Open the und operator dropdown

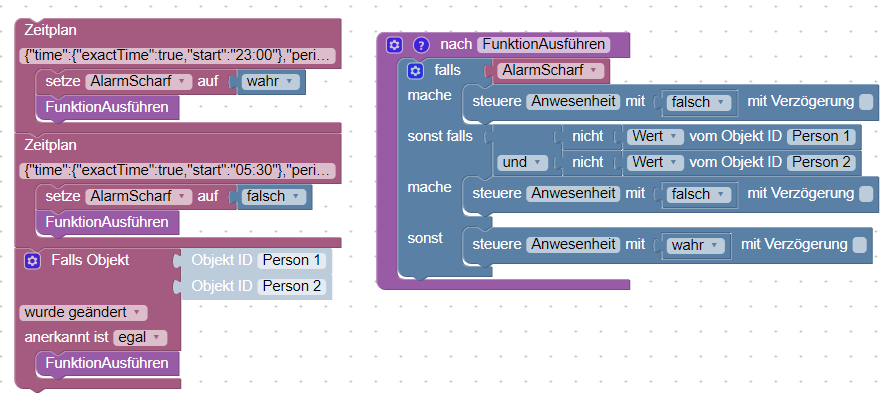pos(523,162)
